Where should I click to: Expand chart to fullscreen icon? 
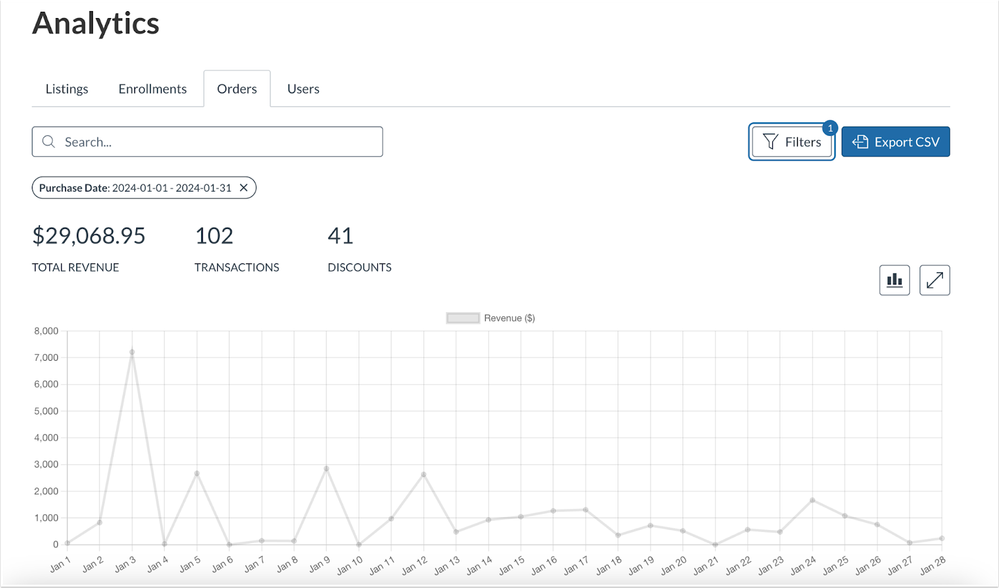pyautogui.click(x=934, y=281)
